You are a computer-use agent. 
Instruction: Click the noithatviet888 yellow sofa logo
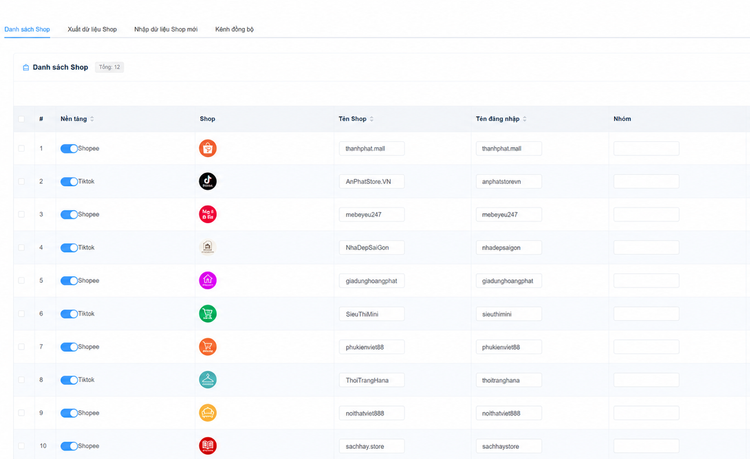coord(208,413)
